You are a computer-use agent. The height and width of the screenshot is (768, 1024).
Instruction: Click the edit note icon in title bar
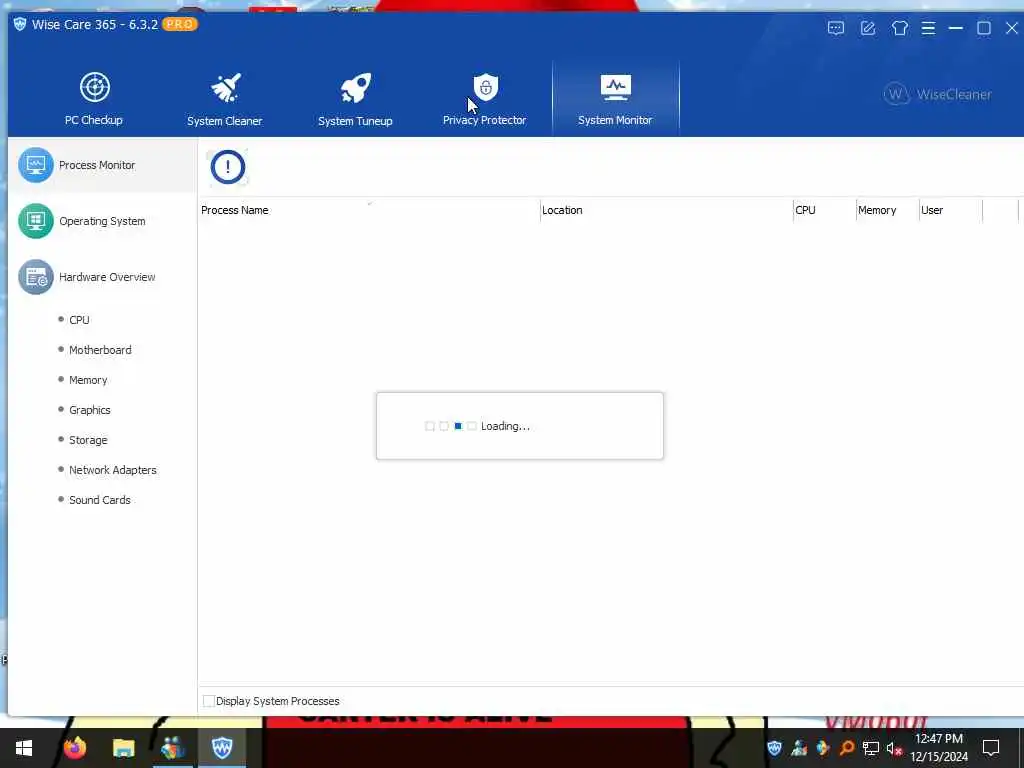click(x=868, y=28)
